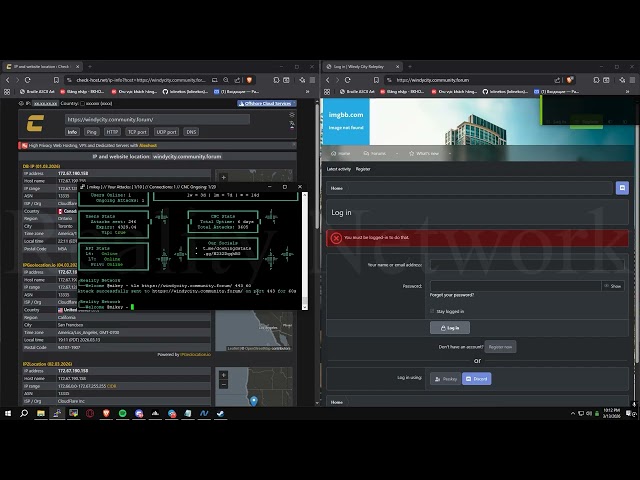Expand the Forums menu dropdown arrow

(x=398, y=153)
